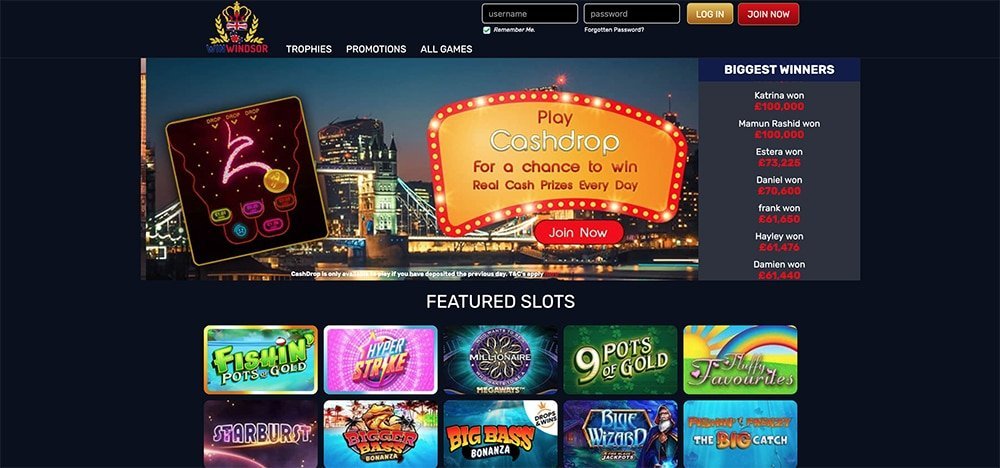Select the 9 Pots of Gold game

621,360
